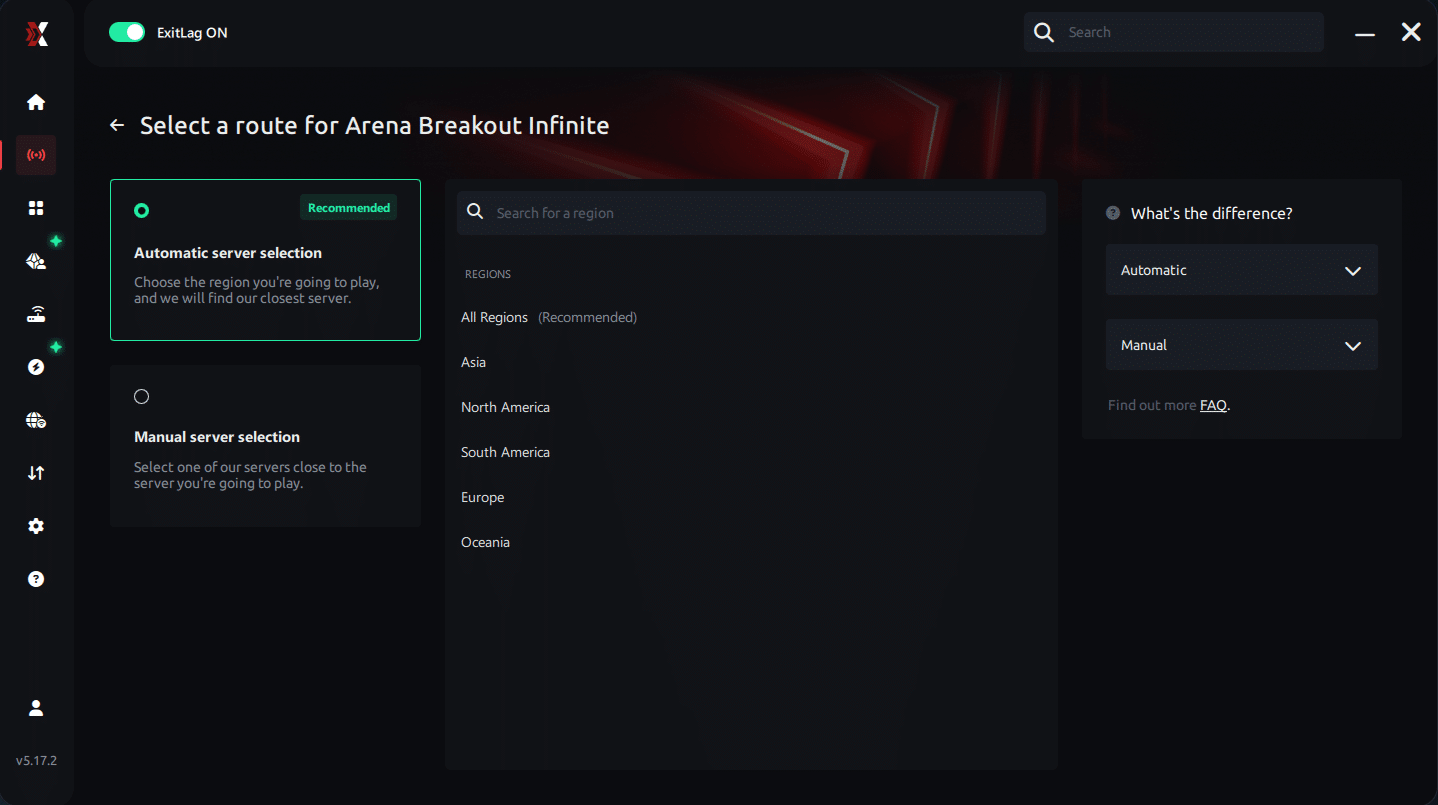Choose the Asia region
Screen dimensions: 1438x805
pyautogui.click(x=473, y=362)
